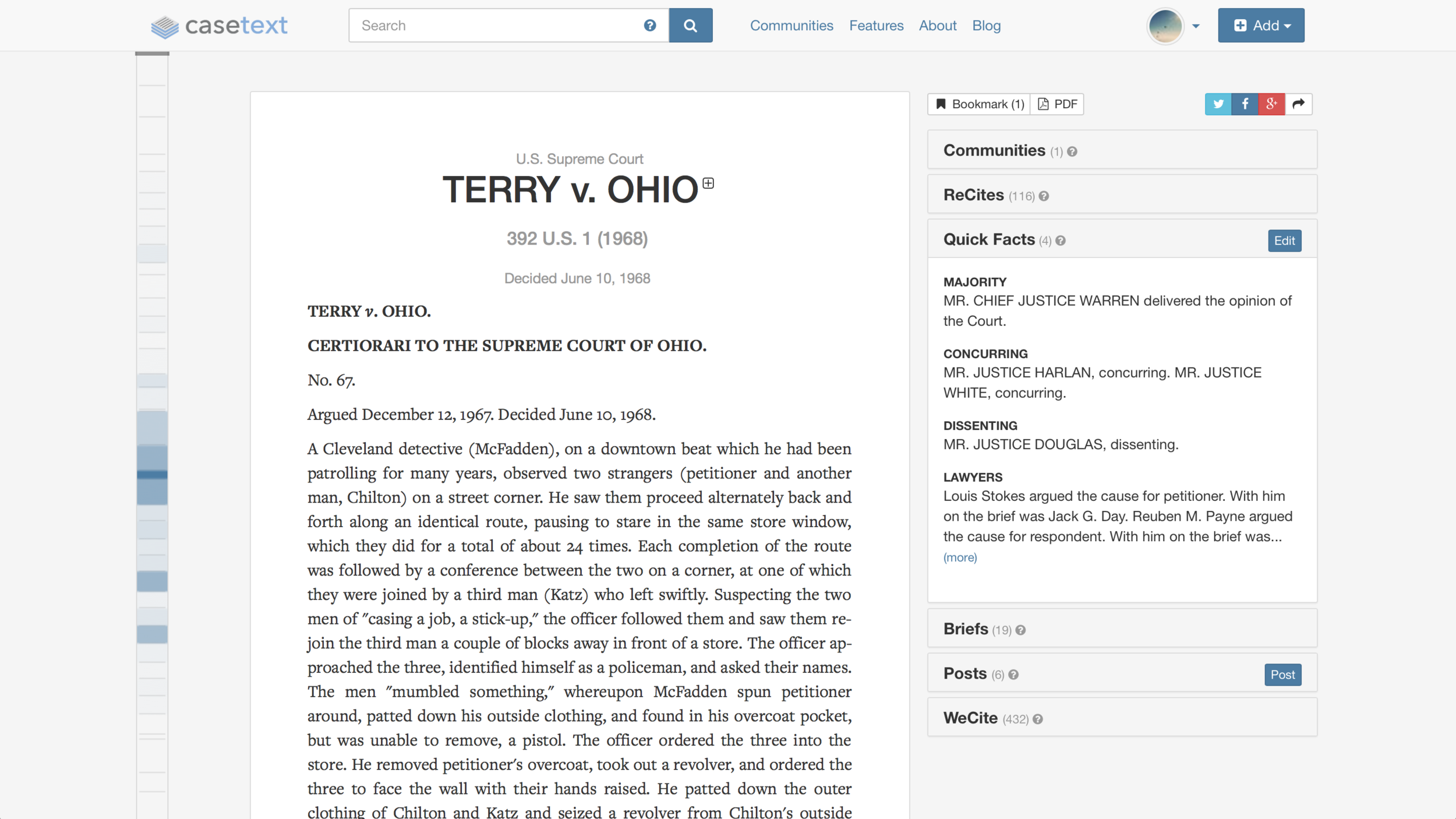Expand the WeCite panel

pyautogui.click(x=1122, y=718)
